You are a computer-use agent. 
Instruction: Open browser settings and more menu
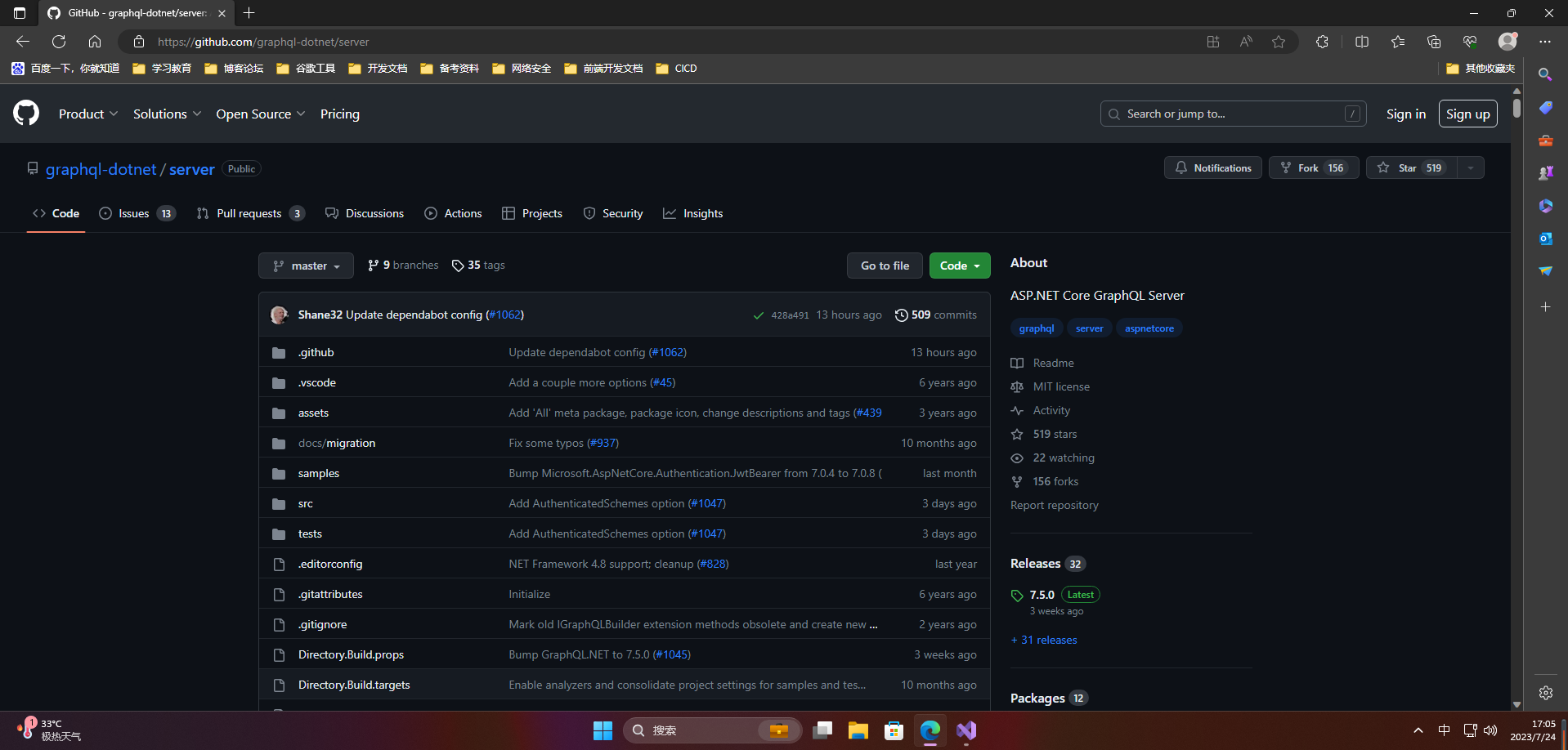coord(1544,42)
